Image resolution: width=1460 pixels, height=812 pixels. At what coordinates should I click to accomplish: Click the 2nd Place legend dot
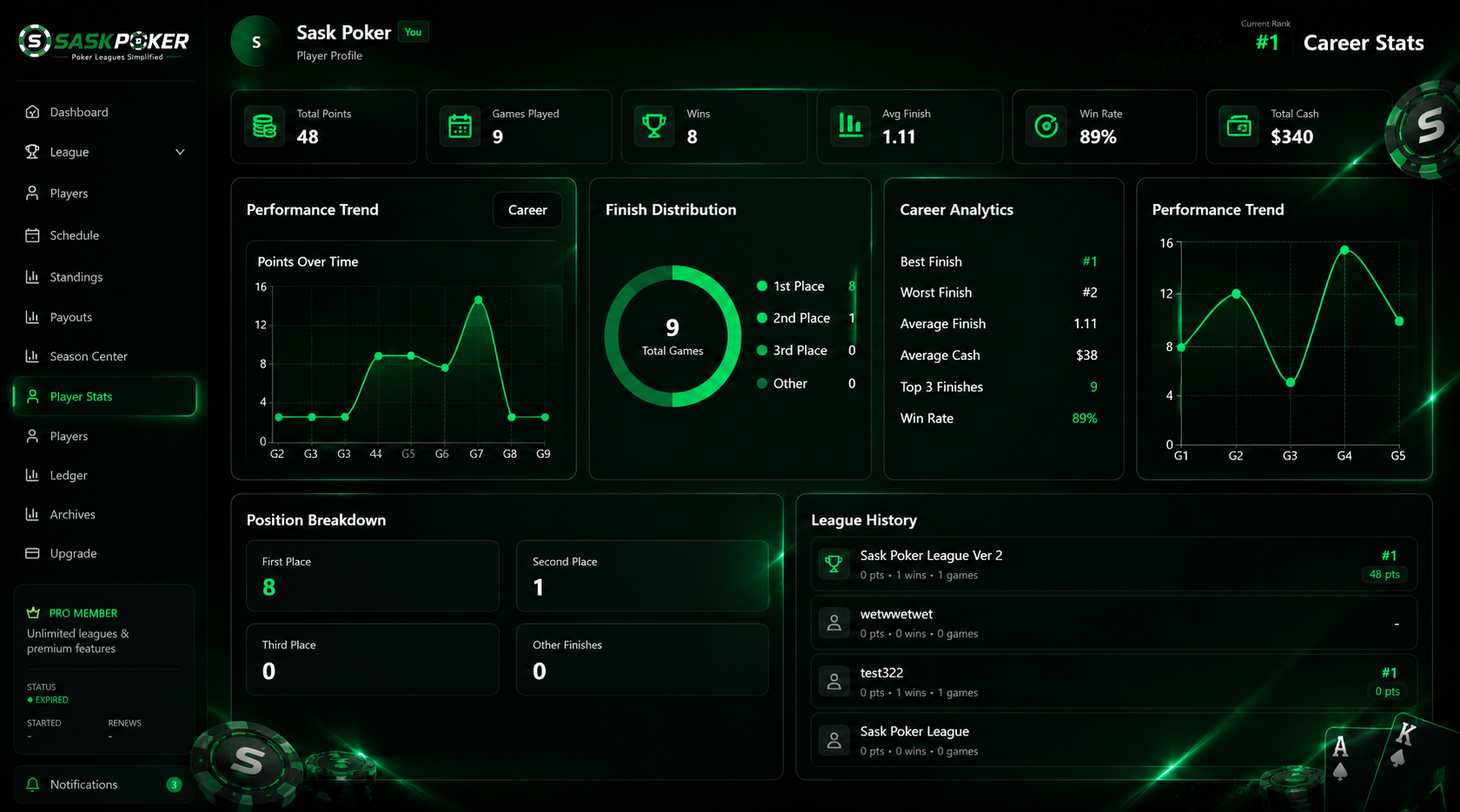point(762,318)
